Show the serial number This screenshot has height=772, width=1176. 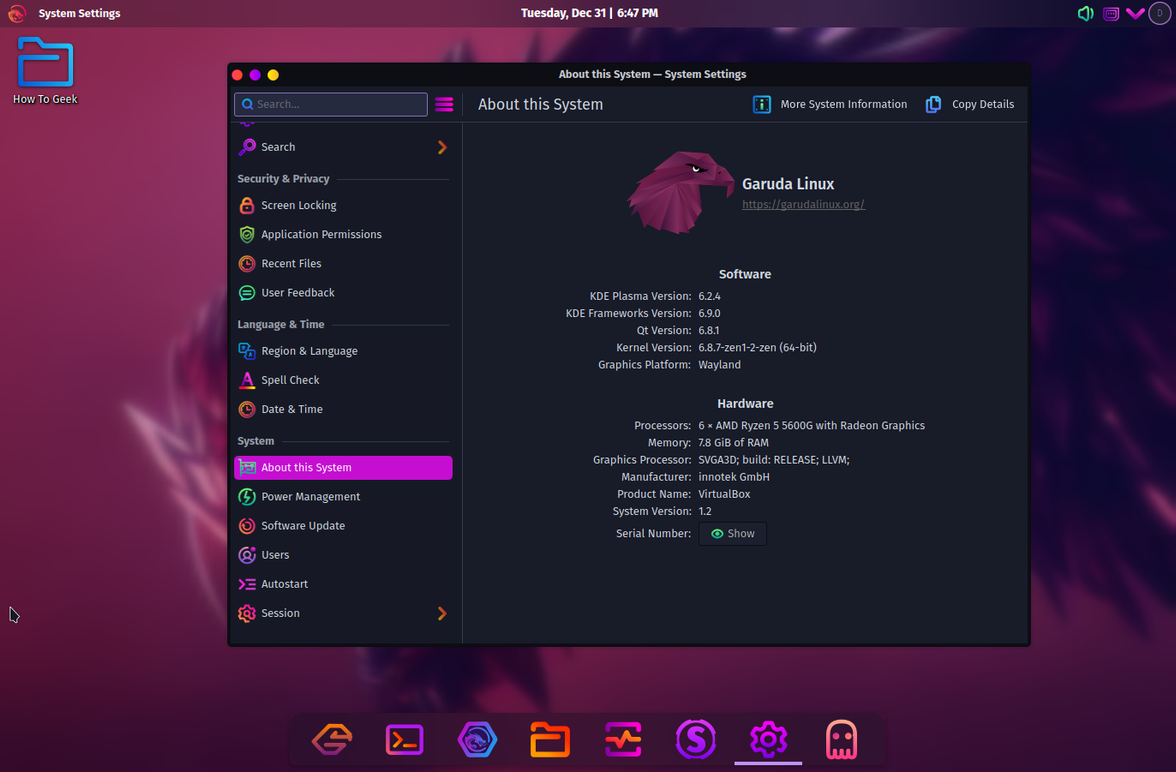click(733, 533)
